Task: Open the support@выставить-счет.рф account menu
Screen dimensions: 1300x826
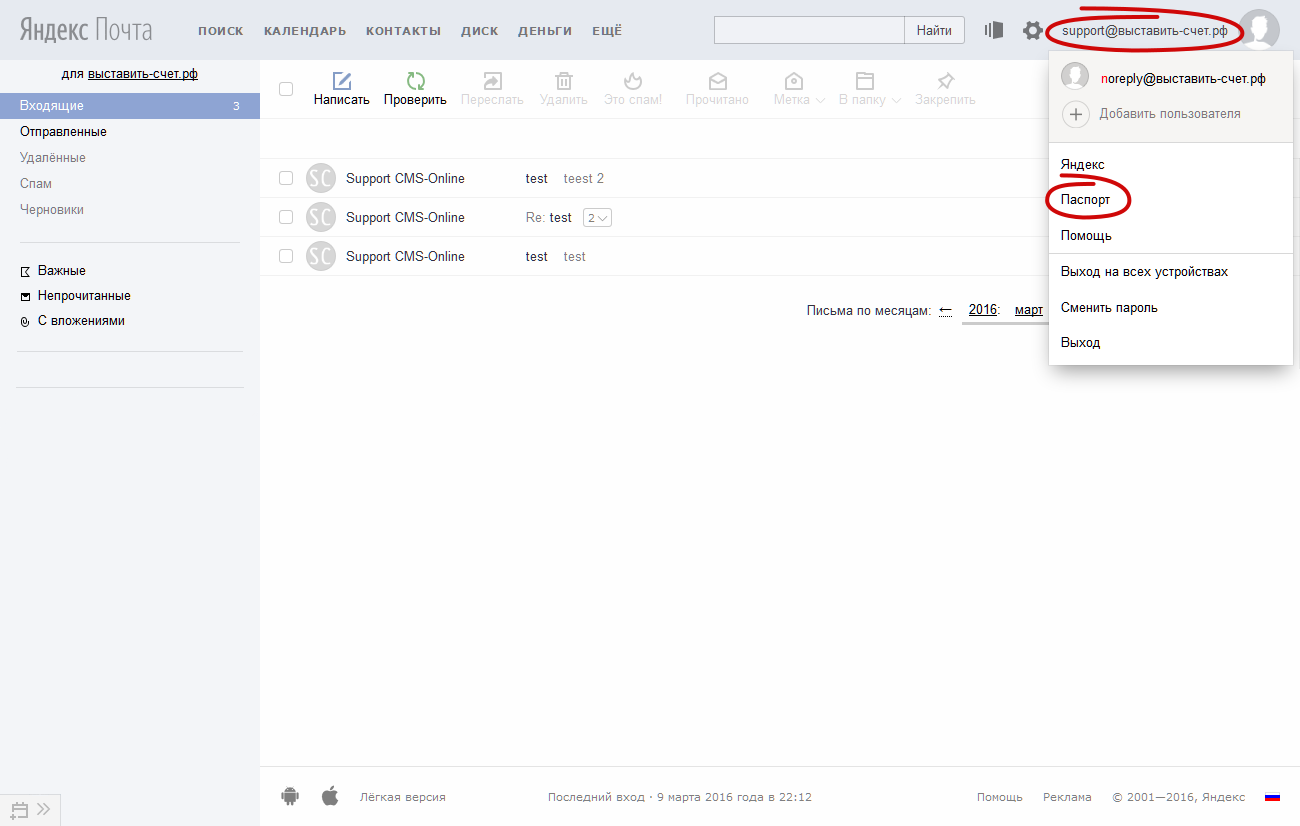Action: tap(1144, 31)
